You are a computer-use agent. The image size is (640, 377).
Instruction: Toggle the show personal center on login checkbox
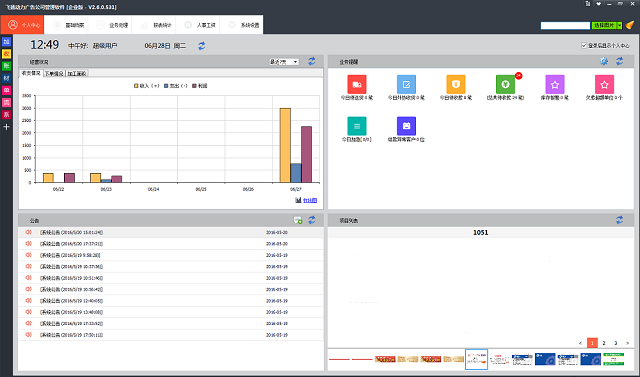click(584, 45)
